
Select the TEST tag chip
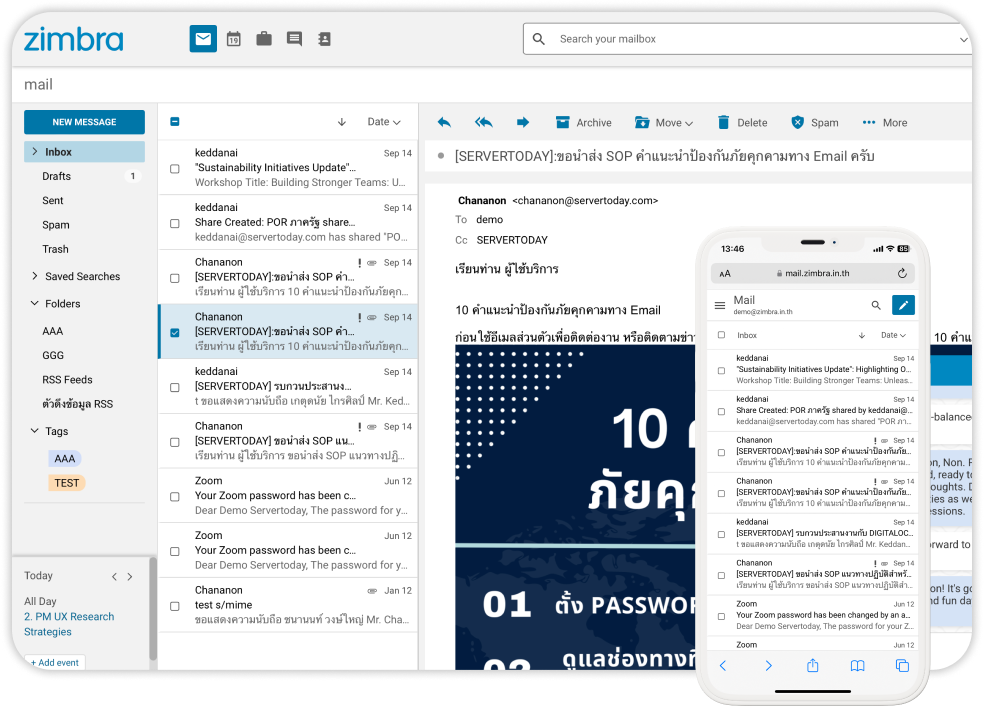point(67,483)
